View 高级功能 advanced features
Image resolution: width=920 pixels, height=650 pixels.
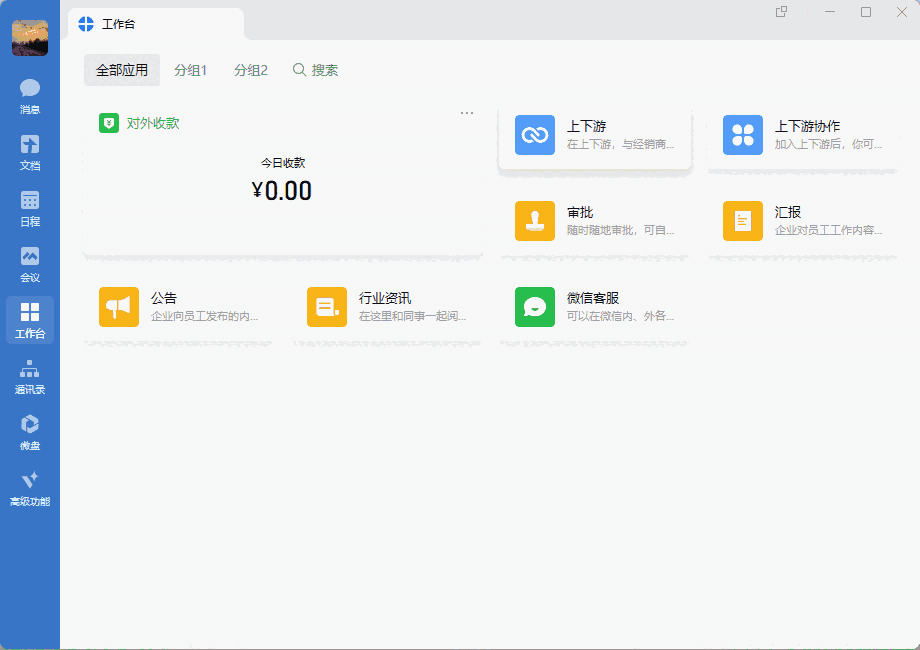(29, 488)
